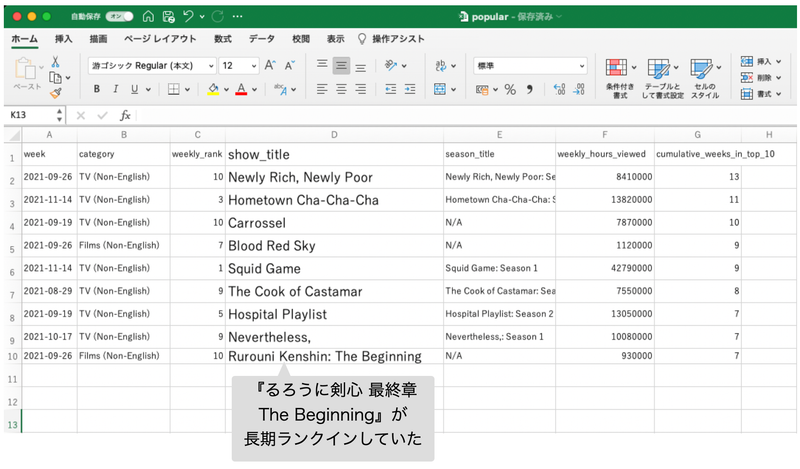
Task: Toggle Underline formatting
Action: (134, 89)
